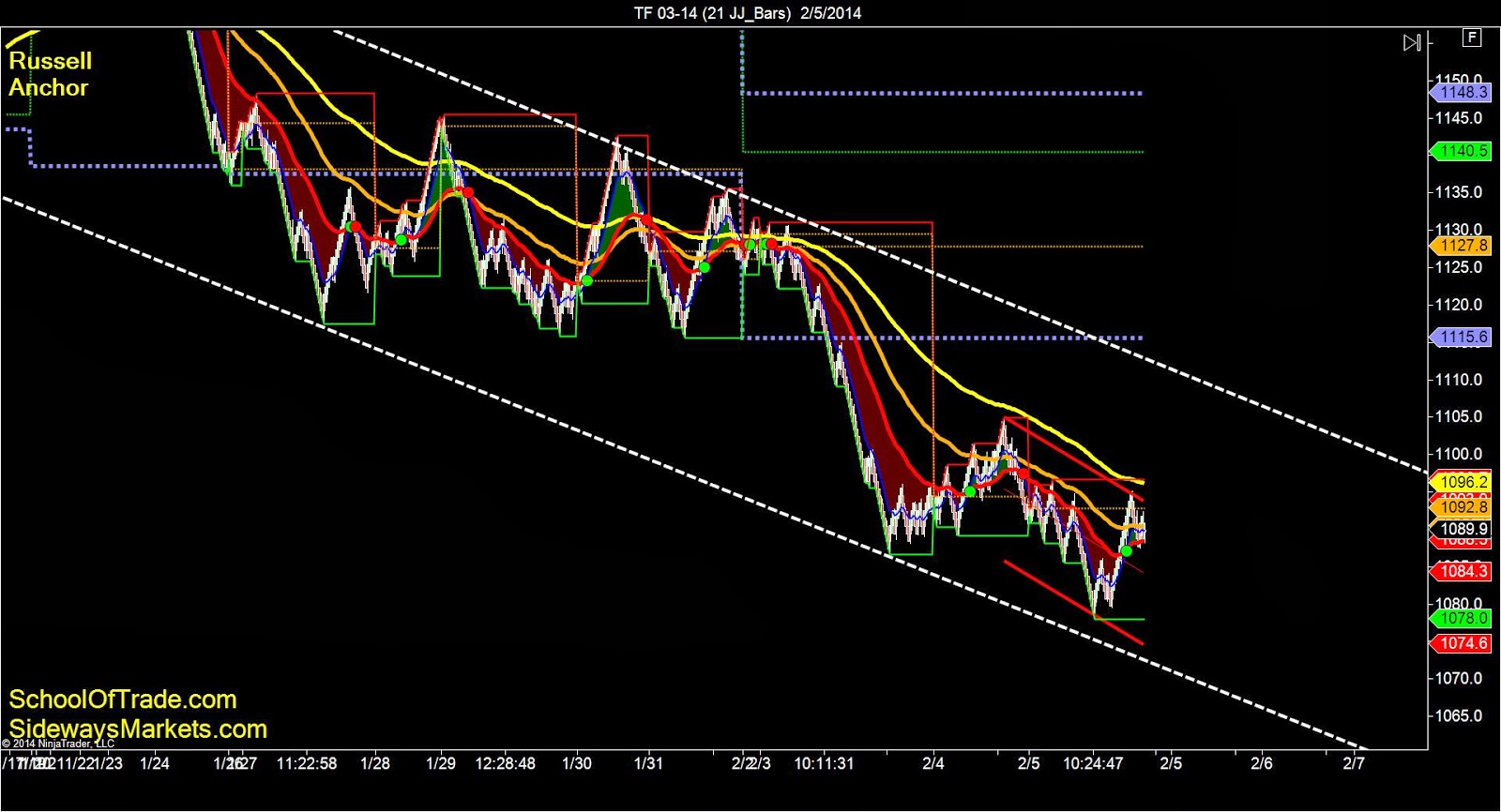The width and height of the screenshot is (1501, 812).
Task: Click the 10:24:47 time axis label
Action: point(1093,763)
